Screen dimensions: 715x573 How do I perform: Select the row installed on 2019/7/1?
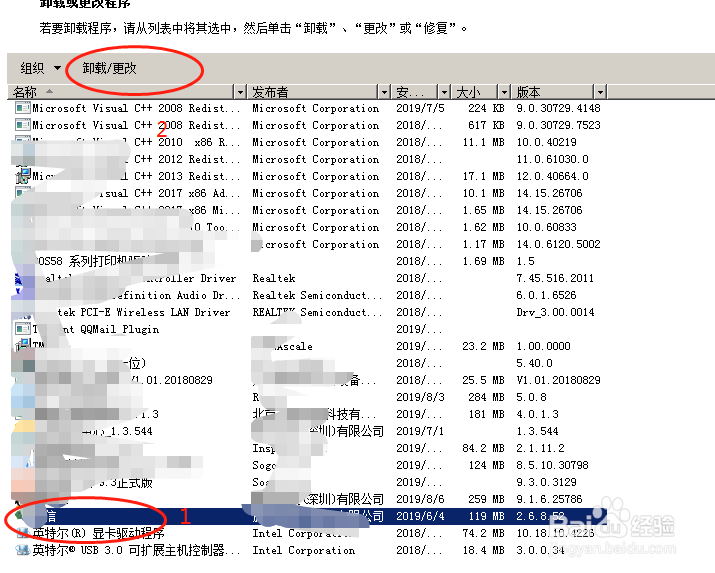(x=308, y=431)
